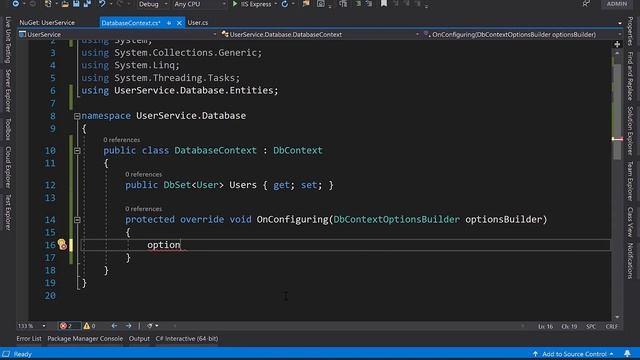Open the Live Unit Testing side panel
Viewport: 640px width, 360px height.
click(x=8, y=40)
